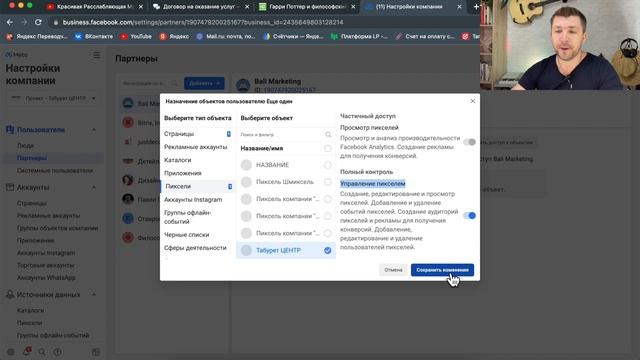Click the Сохранить изменения button
This screenshot has width=640, height=360.
(x=442, y=270)
